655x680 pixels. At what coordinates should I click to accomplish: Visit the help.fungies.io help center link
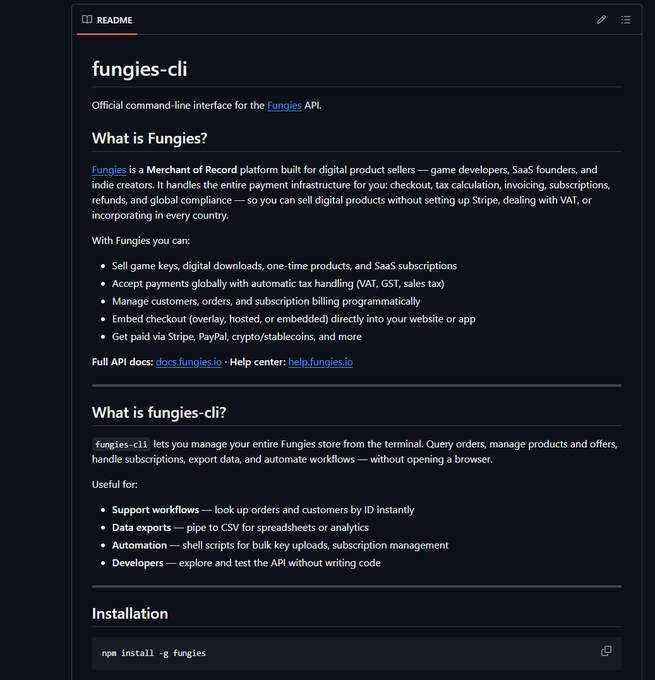coord(320,362)
